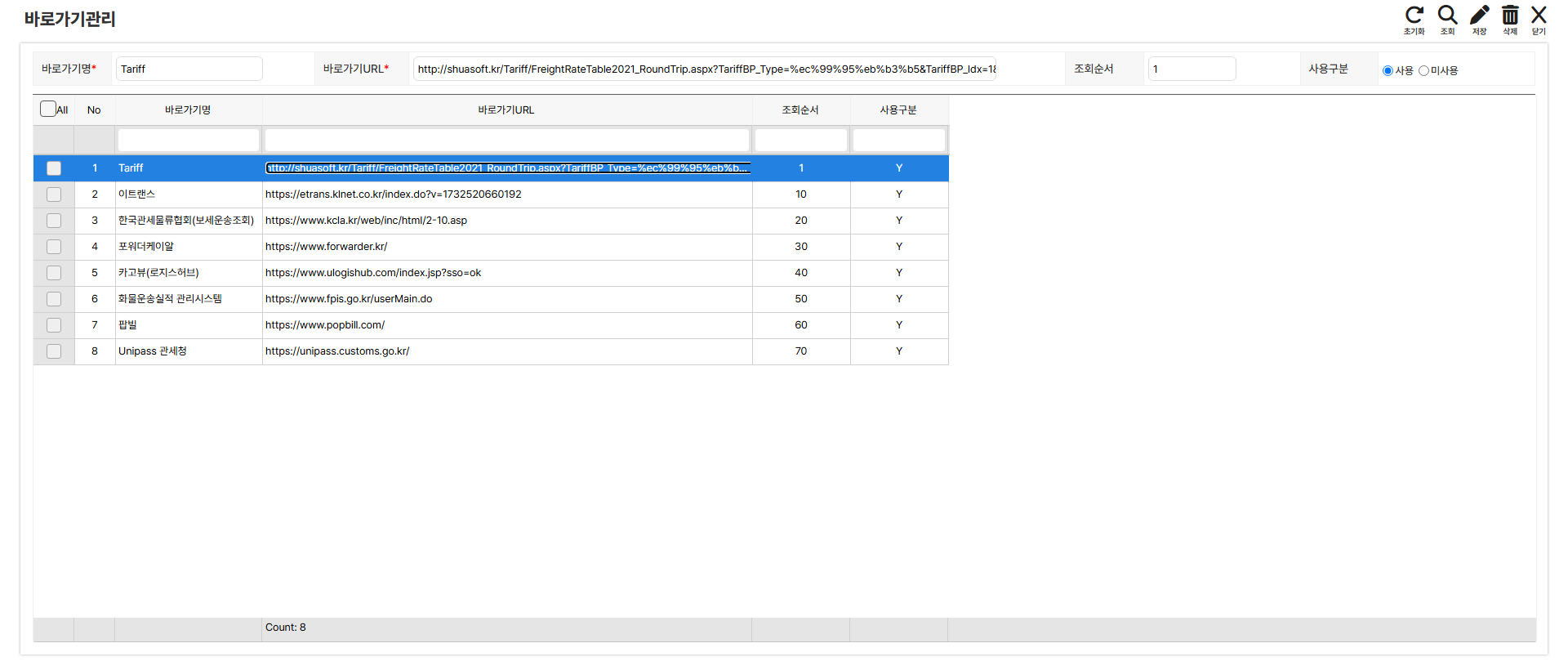Click the 바로가기URL column filter box

(x=507, y=141)
